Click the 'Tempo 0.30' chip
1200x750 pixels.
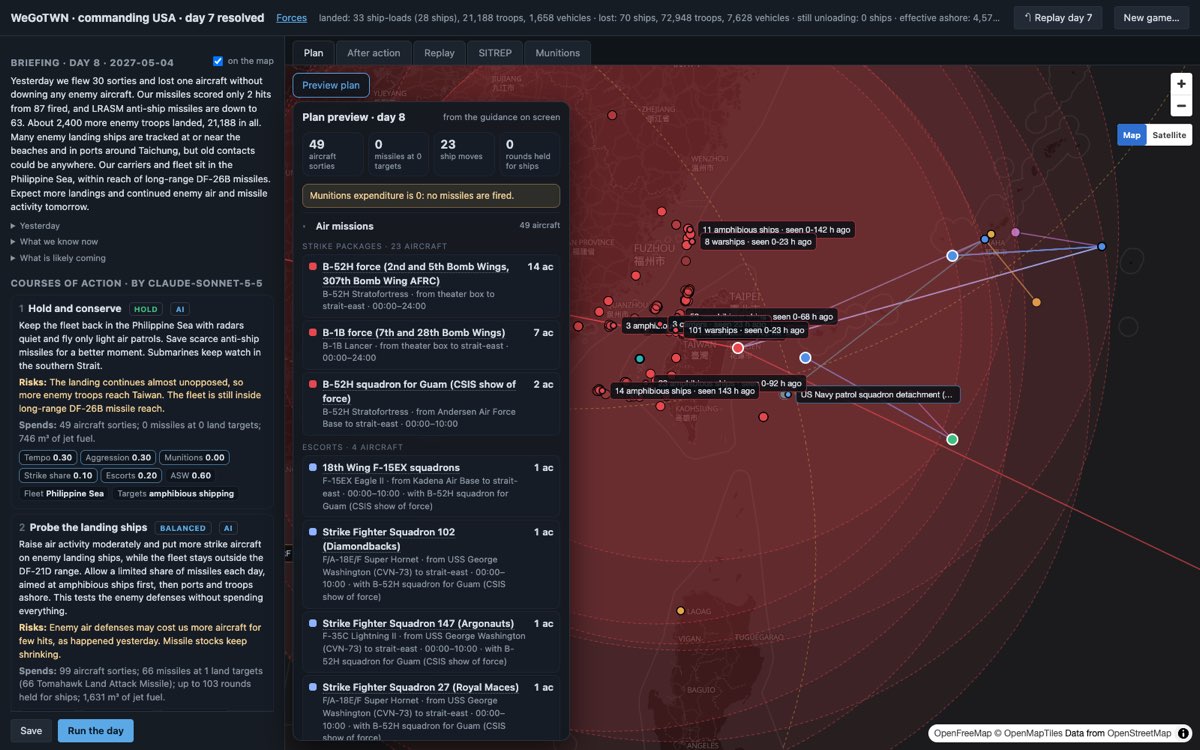click(x=48, y=457)
